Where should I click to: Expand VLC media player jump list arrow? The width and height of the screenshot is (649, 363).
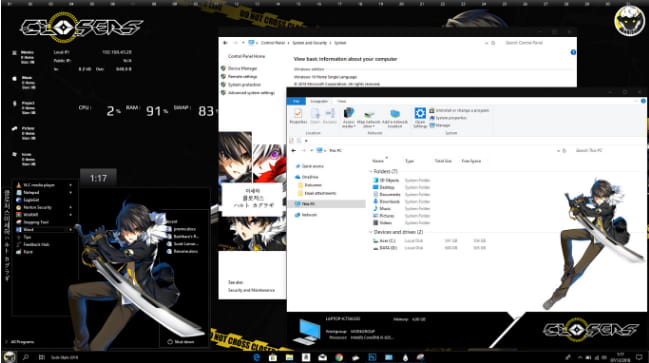point(70,185)
